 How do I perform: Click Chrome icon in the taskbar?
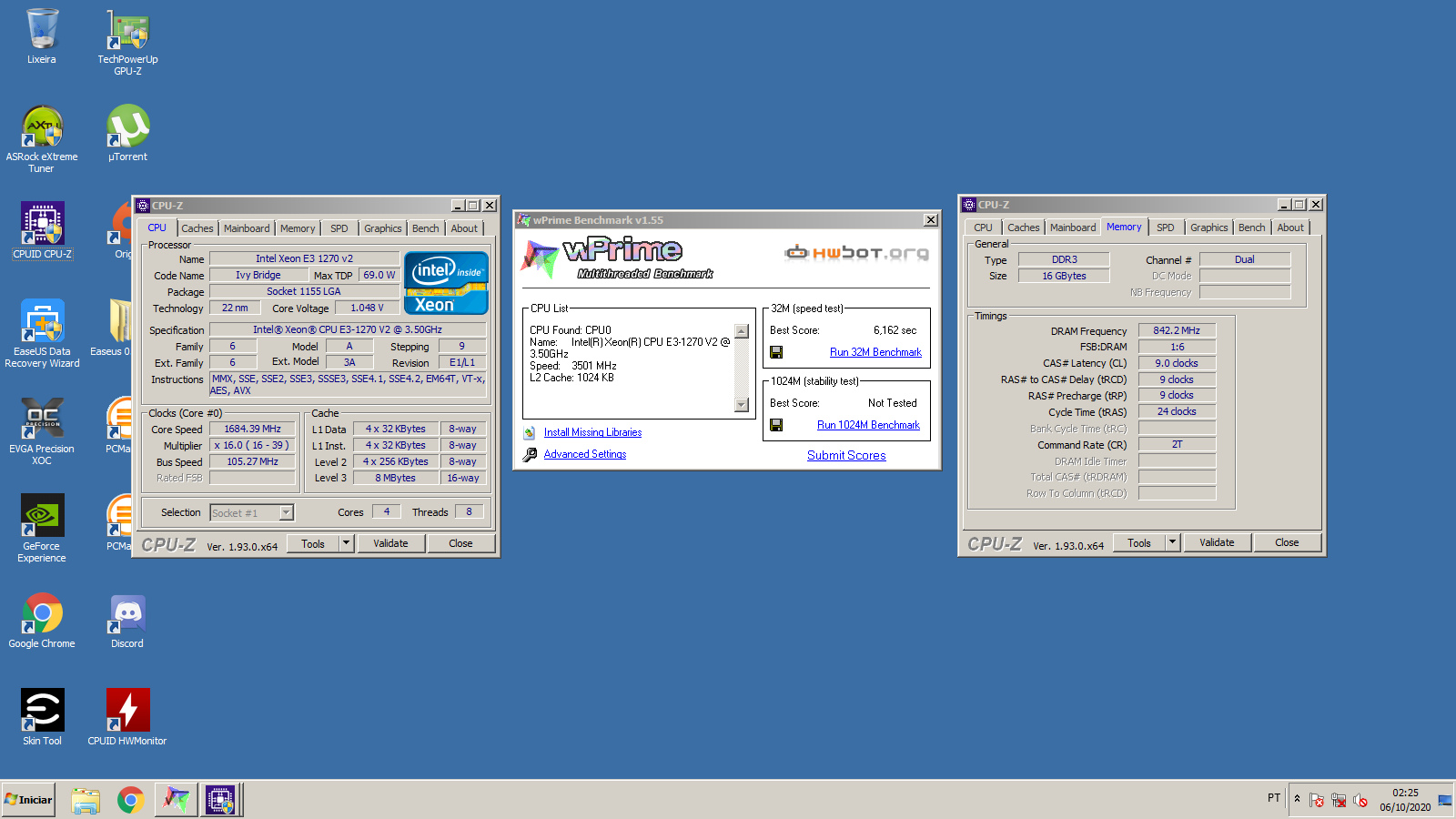point(130,801)
